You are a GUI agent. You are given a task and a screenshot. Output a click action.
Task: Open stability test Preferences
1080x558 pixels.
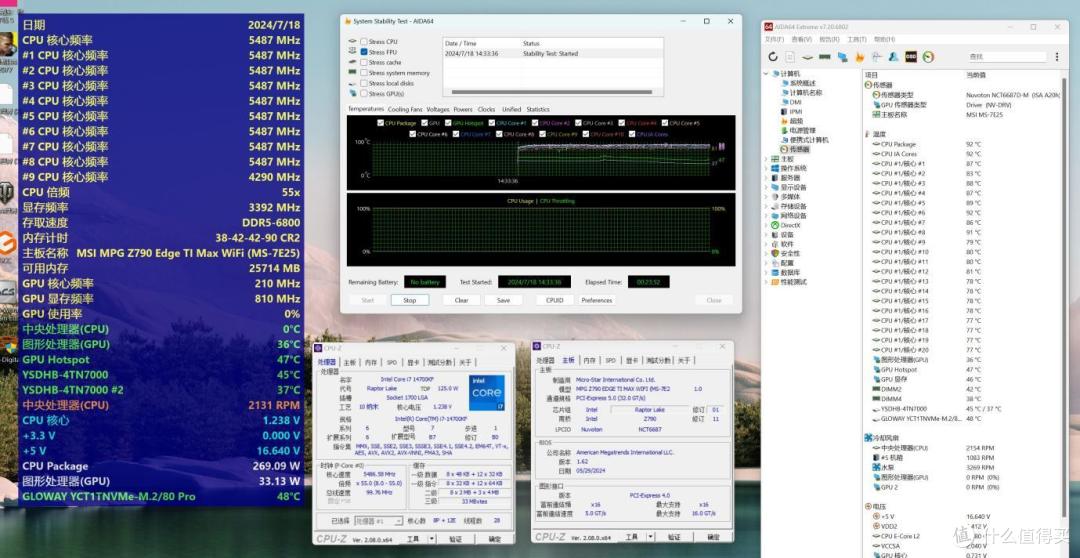(x=596, y=300)
